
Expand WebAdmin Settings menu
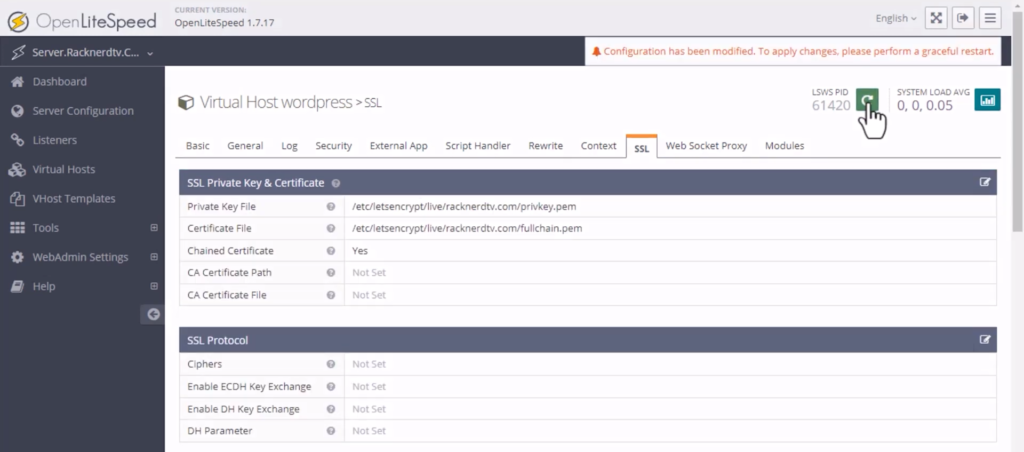(80, 257)
